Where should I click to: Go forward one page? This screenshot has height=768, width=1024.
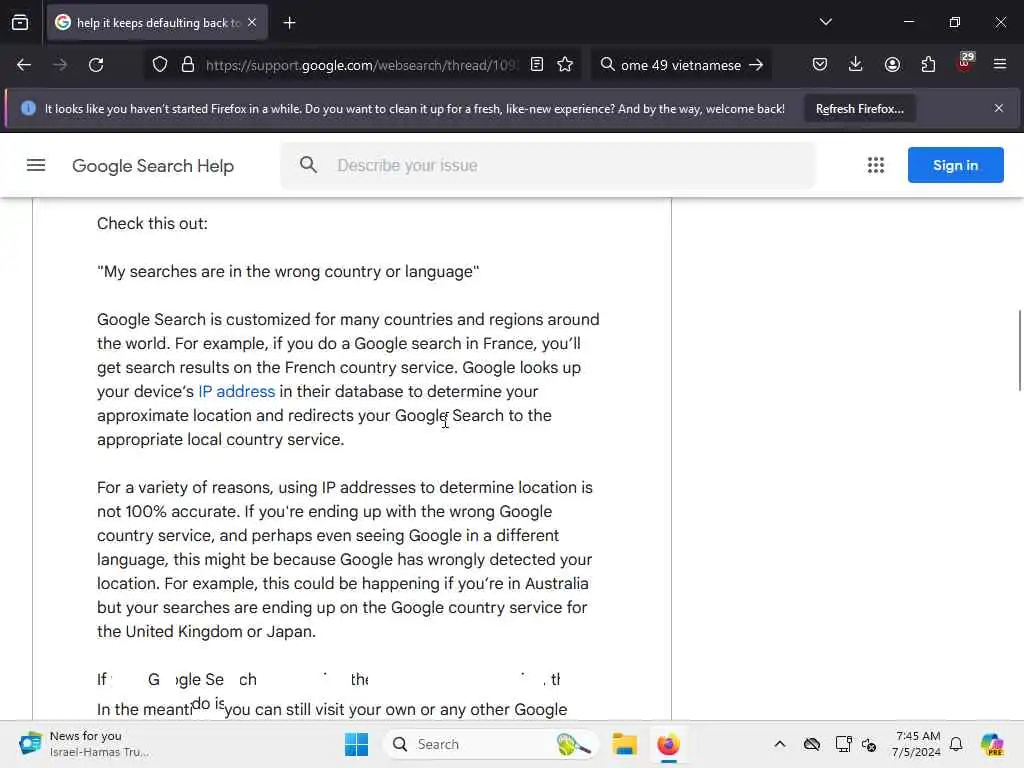tap(60, 65)
